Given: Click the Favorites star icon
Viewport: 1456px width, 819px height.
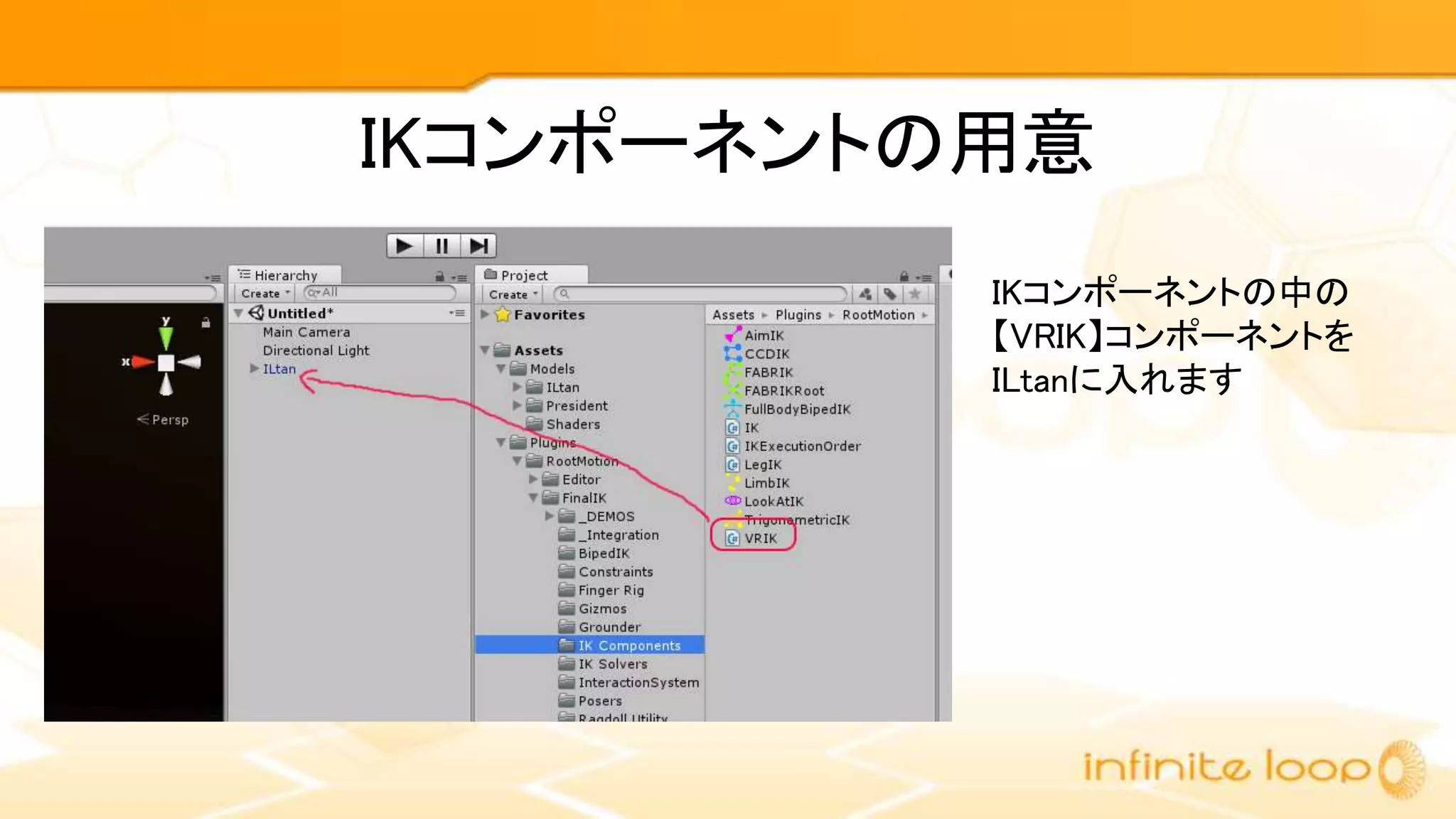Looking at the screenshot, I should pos(503,314).
